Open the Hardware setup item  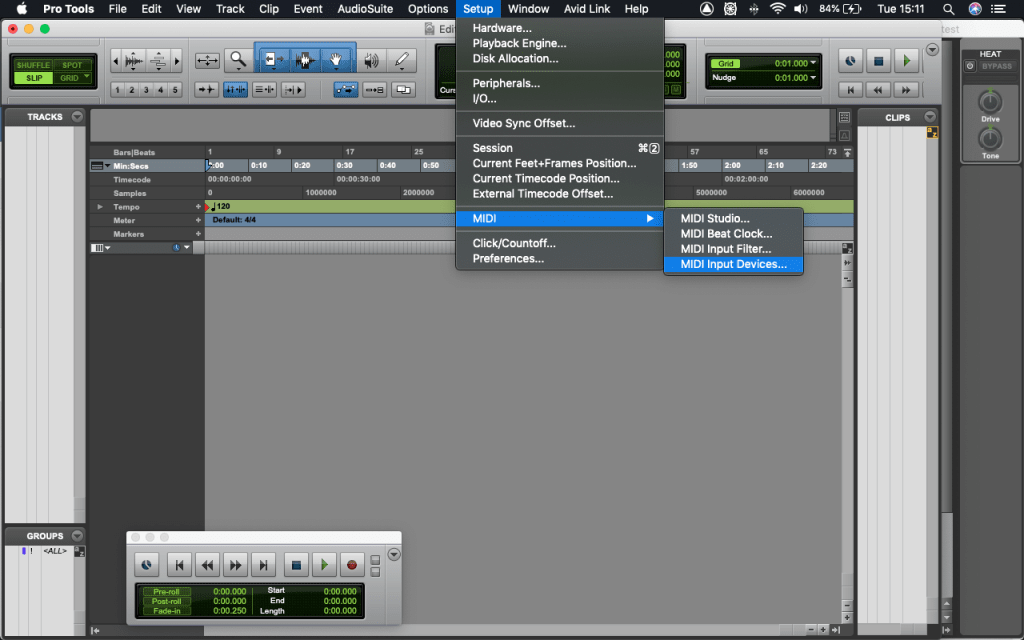pos(560,28)
